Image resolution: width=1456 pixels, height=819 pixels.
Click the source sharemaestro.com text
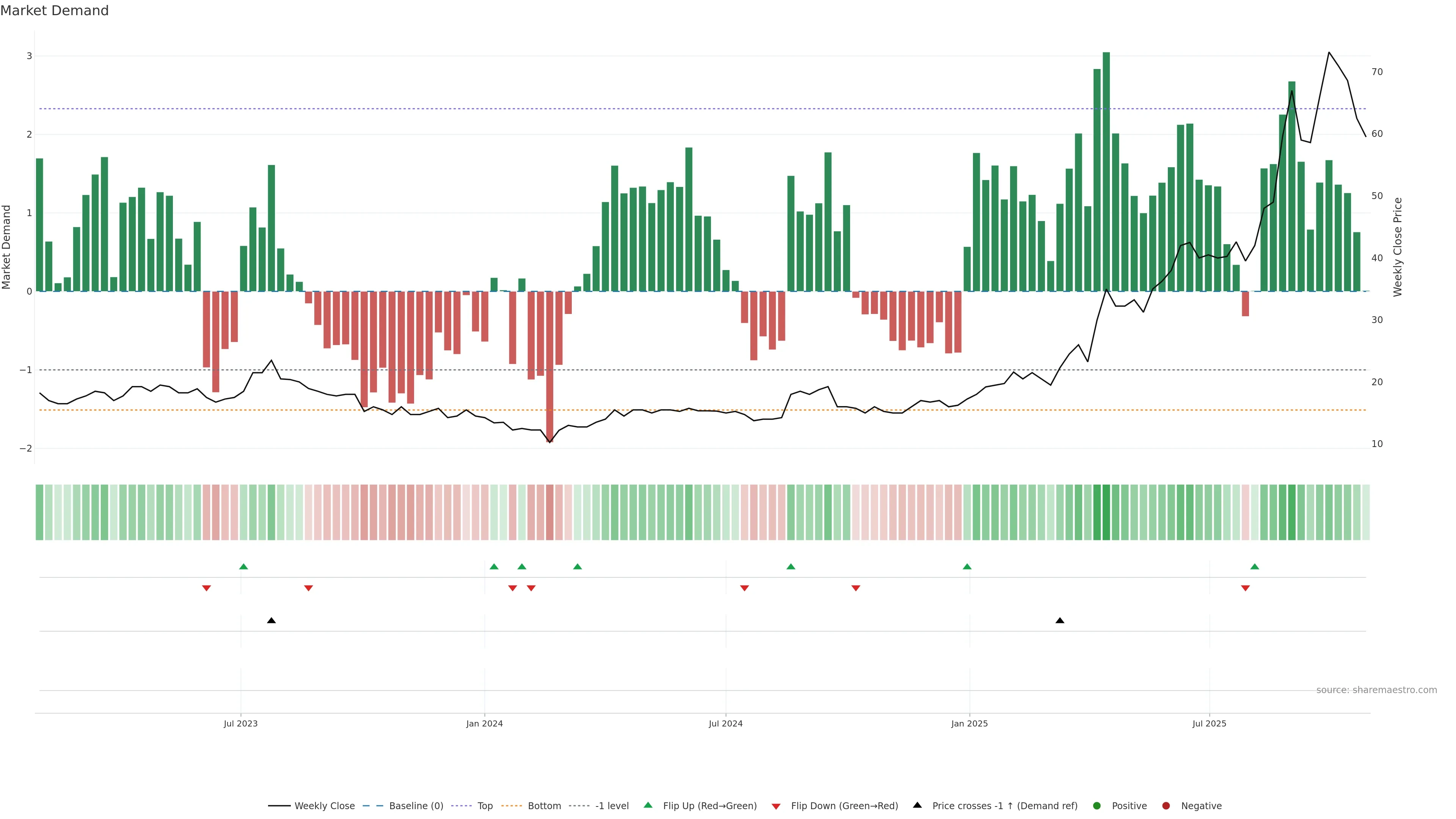(1376, 690)
